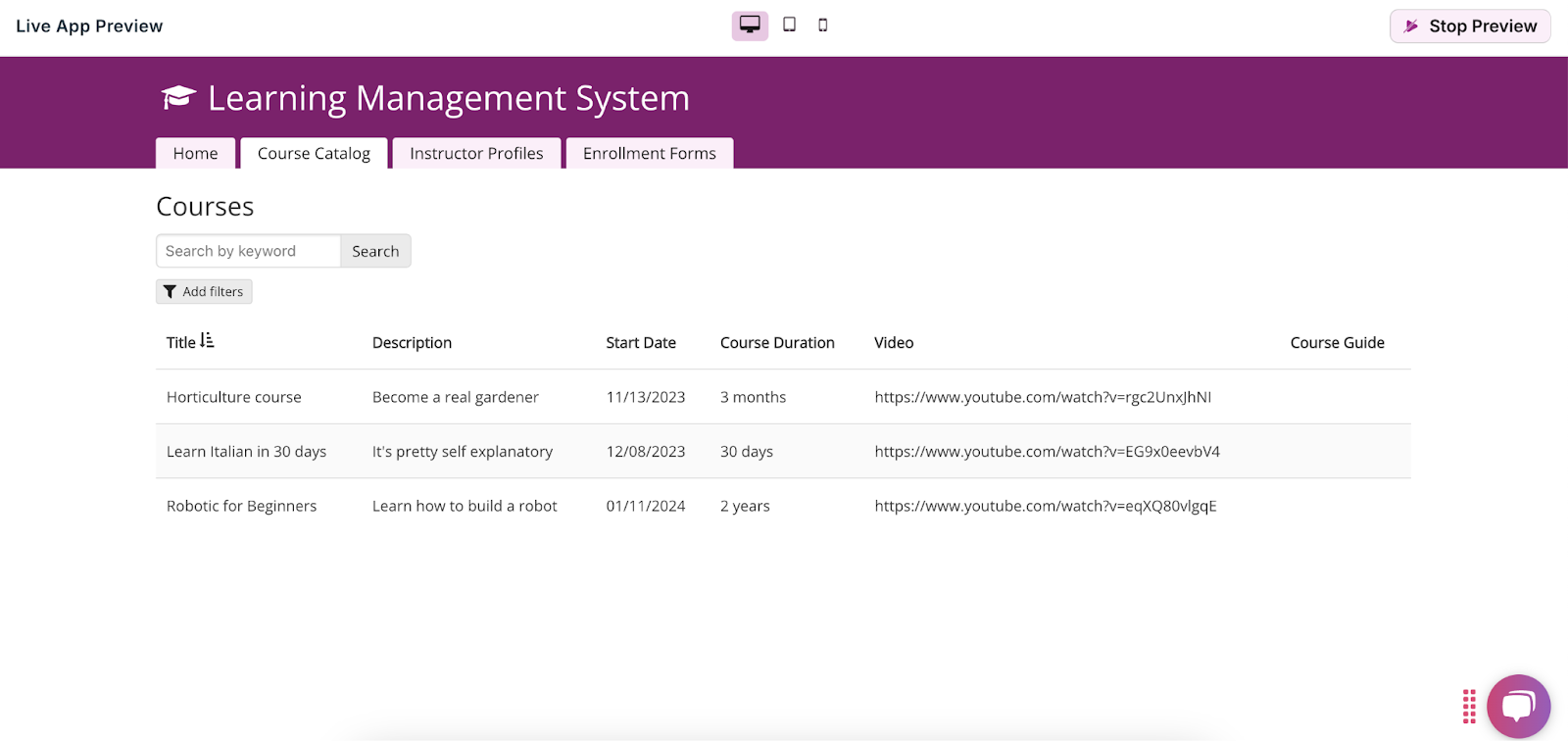The image size is (1568, 741).
Task: Click Stop Preview button
Action: point(1470,26)
